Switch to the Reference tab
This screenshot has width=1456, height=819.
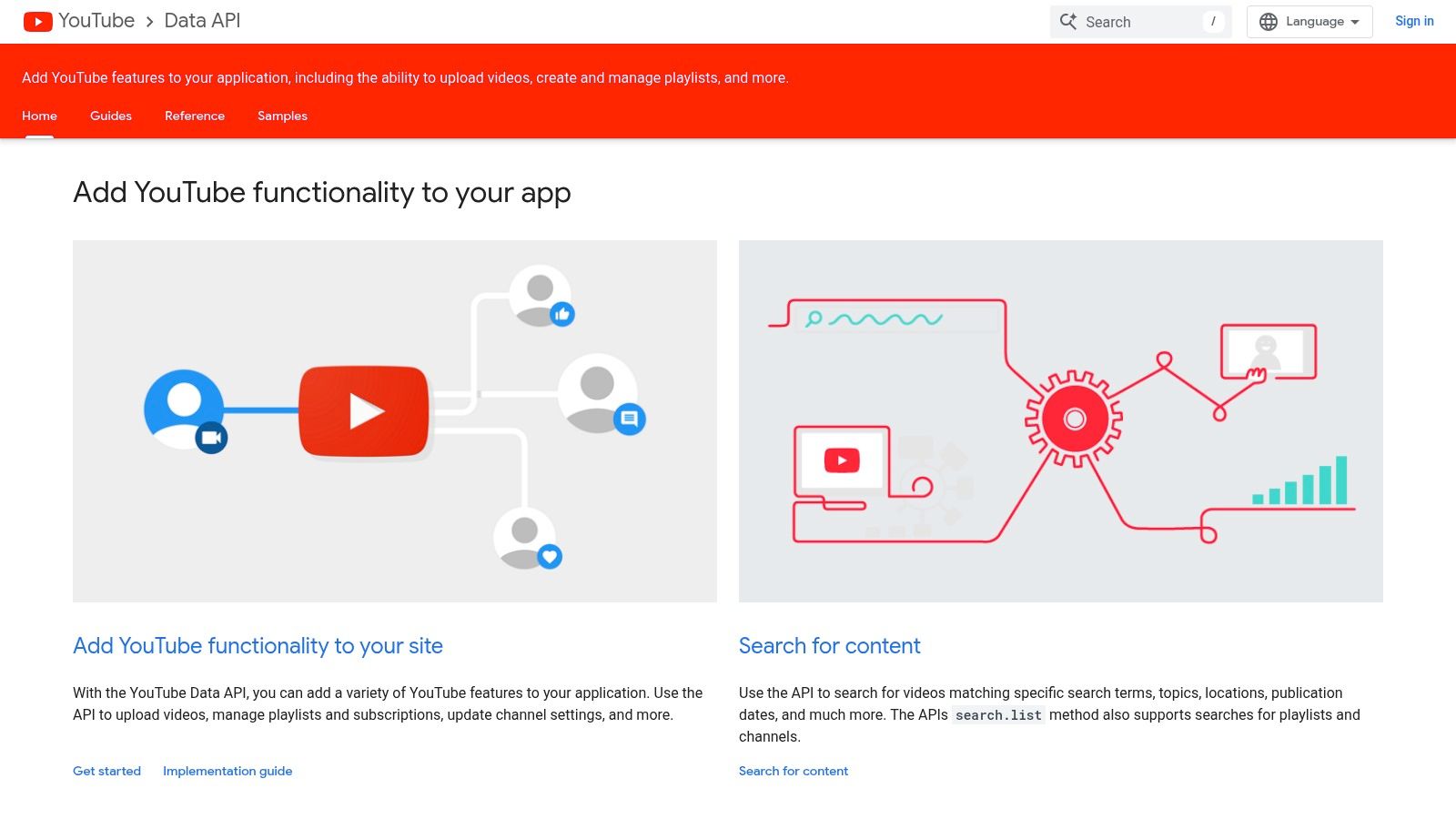(195, 116)
